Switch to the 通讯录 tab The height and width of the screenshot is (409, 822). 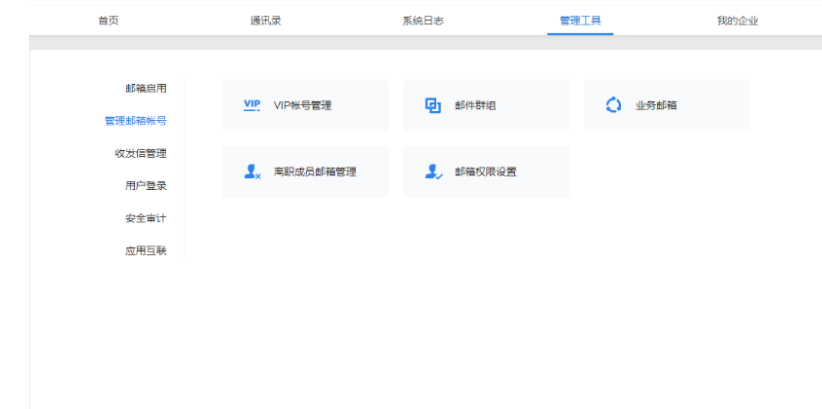click(x=265, y=21)
